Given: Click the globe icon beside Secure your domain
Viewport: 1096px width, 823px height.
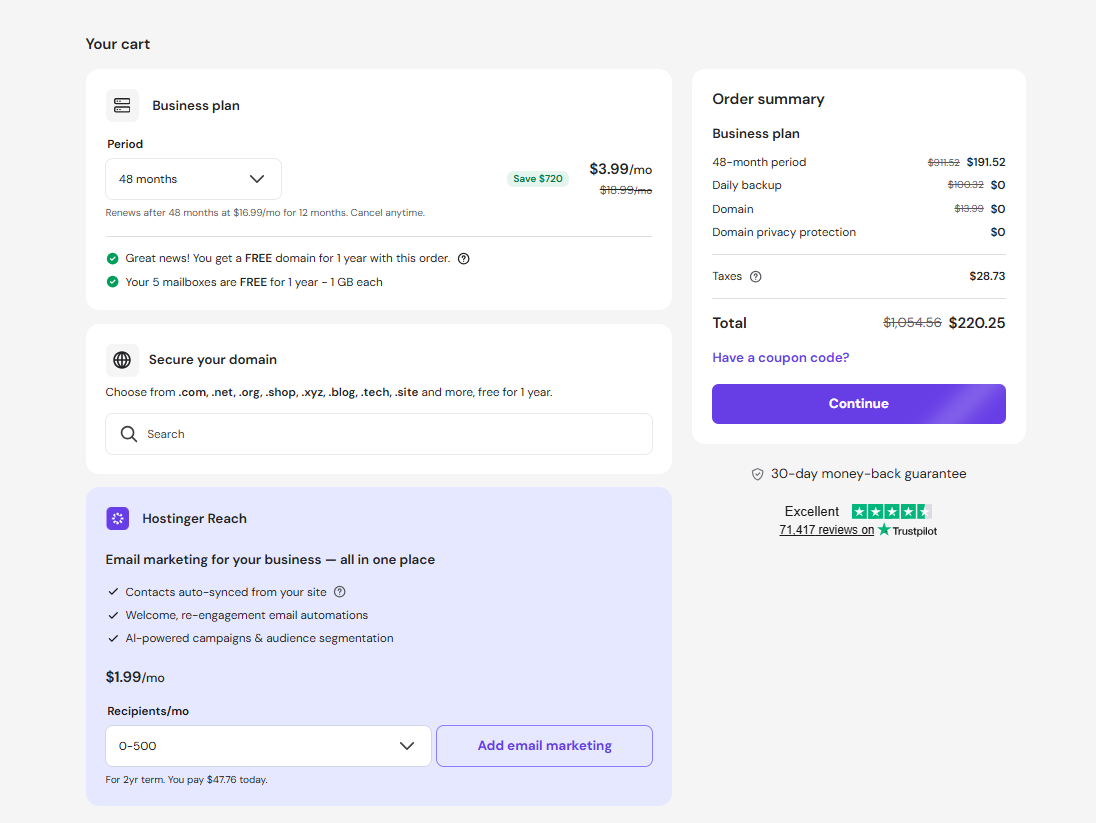Looking at the screenshot, I should (122, 360).
